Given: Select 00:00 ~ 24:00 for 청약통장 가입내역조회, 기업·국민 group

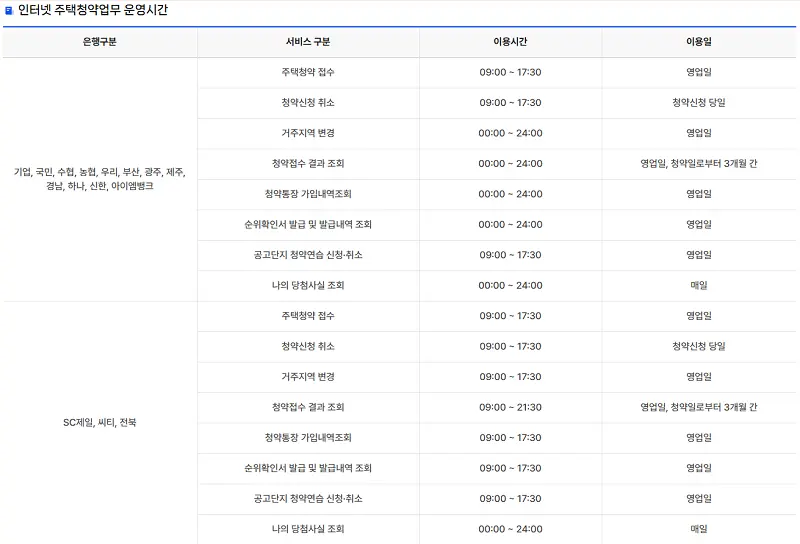Looking at the screenshot, I should click(510, 194).
